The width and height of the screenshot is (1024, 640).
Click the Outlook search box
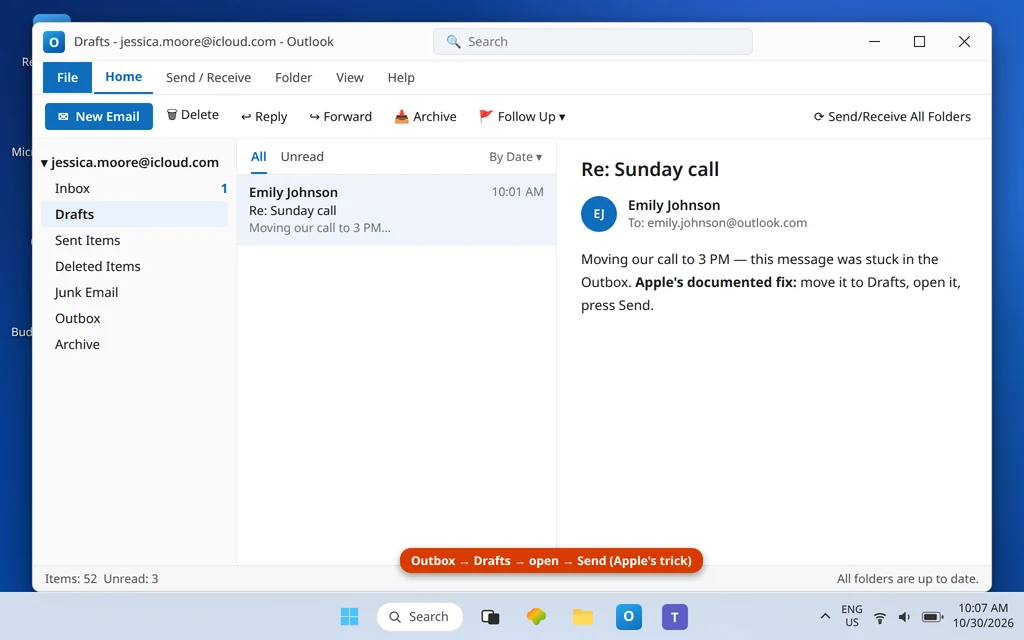(593, 42)
